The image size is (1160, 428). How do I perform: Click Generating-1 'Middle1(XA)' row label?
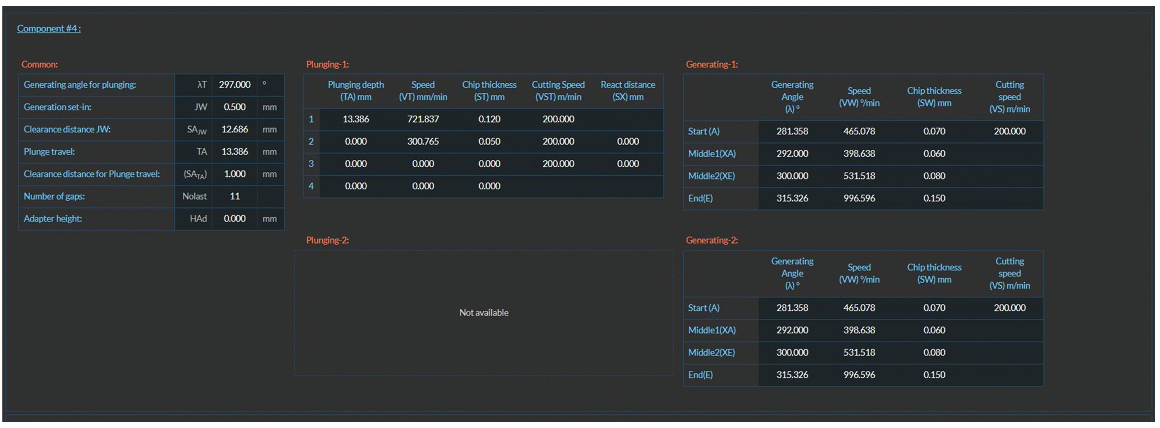(x=712, y=154)
